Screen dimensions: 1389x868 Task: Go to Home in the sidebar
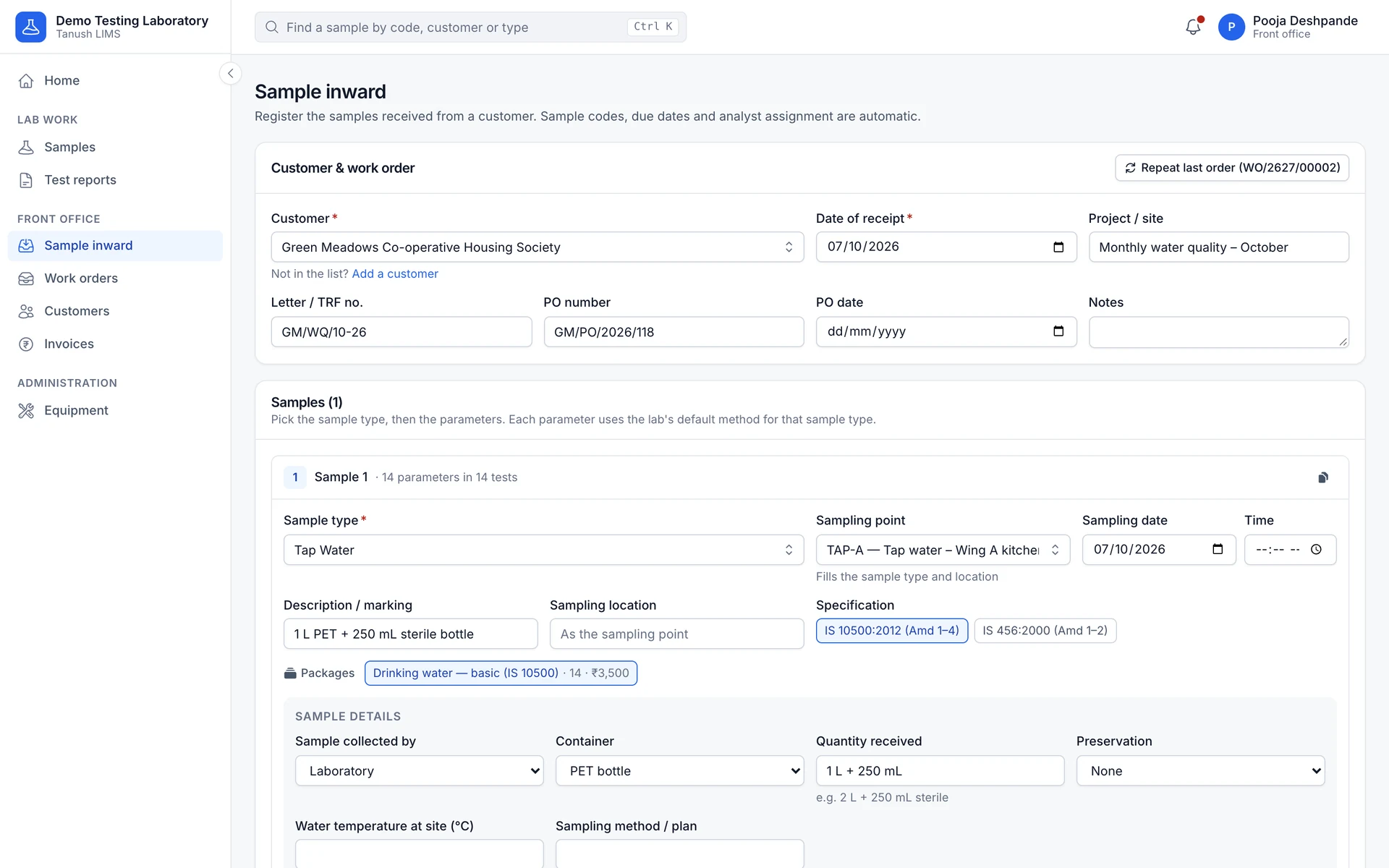tap(116, 81)
